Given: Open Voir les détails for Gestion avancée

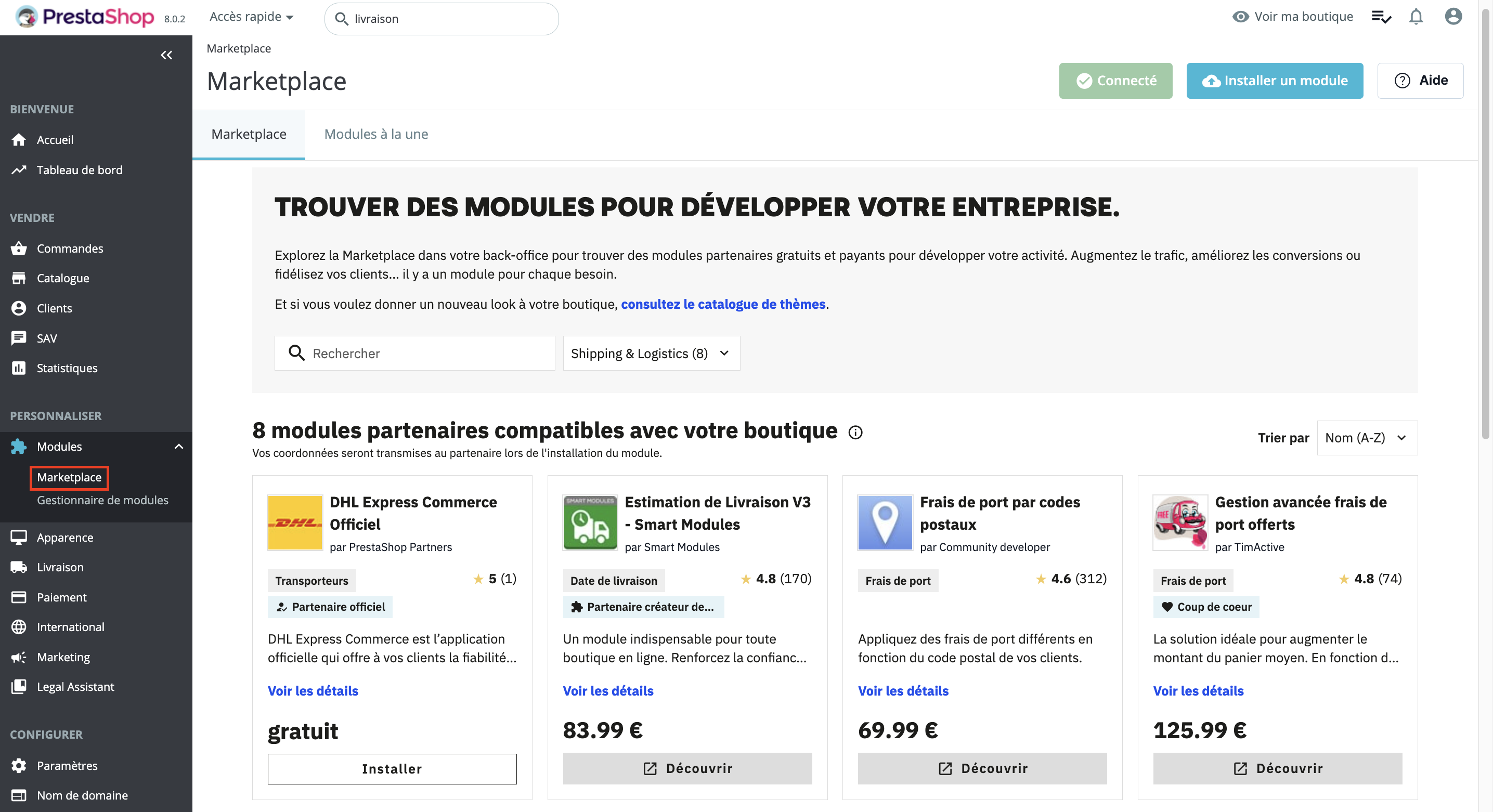Looking at the screenshot, I should click(x=1198, y=691).
